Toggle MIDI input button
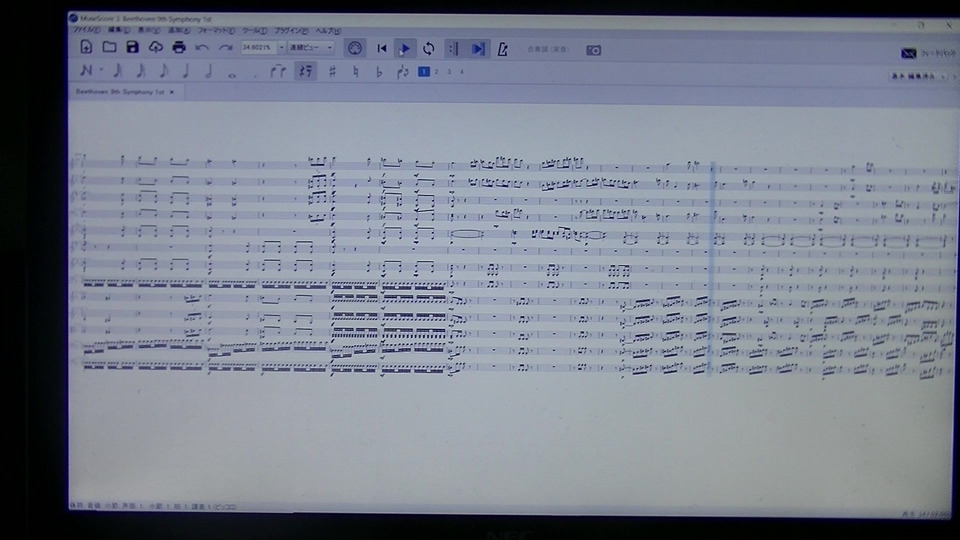 pyautogui.click(x=354, y=48)
